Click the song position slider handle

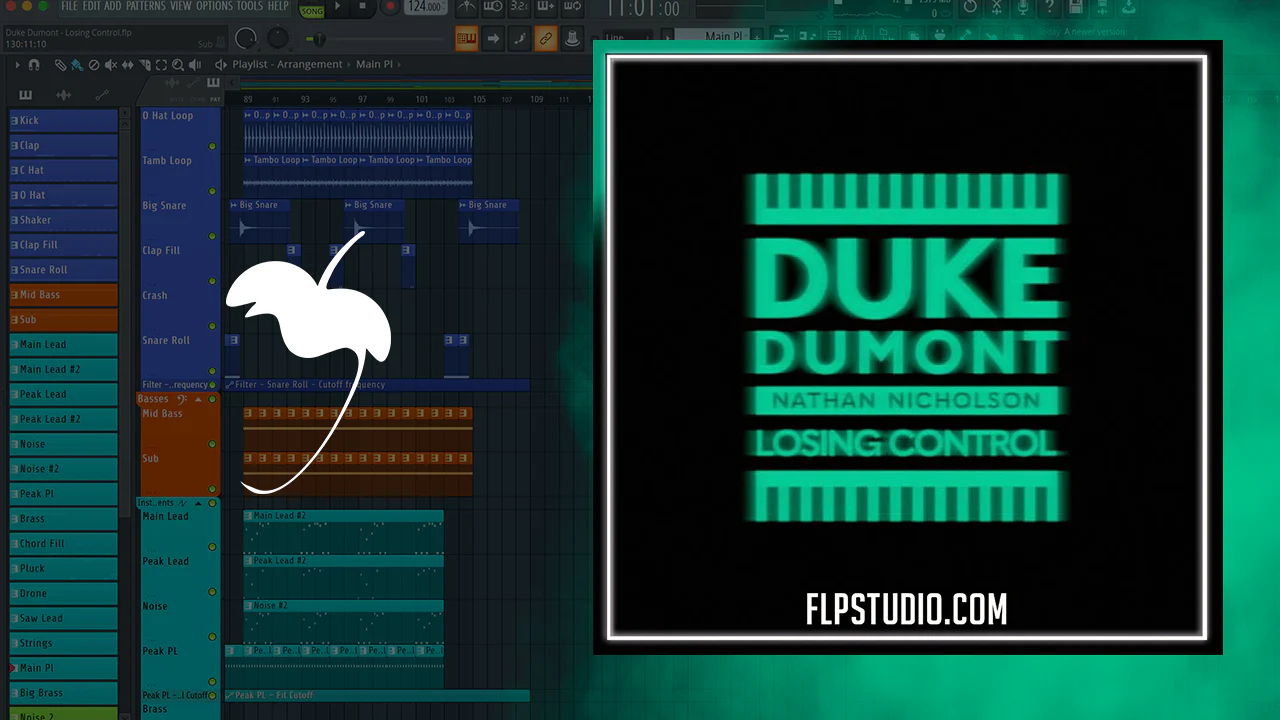click(320, 39)
